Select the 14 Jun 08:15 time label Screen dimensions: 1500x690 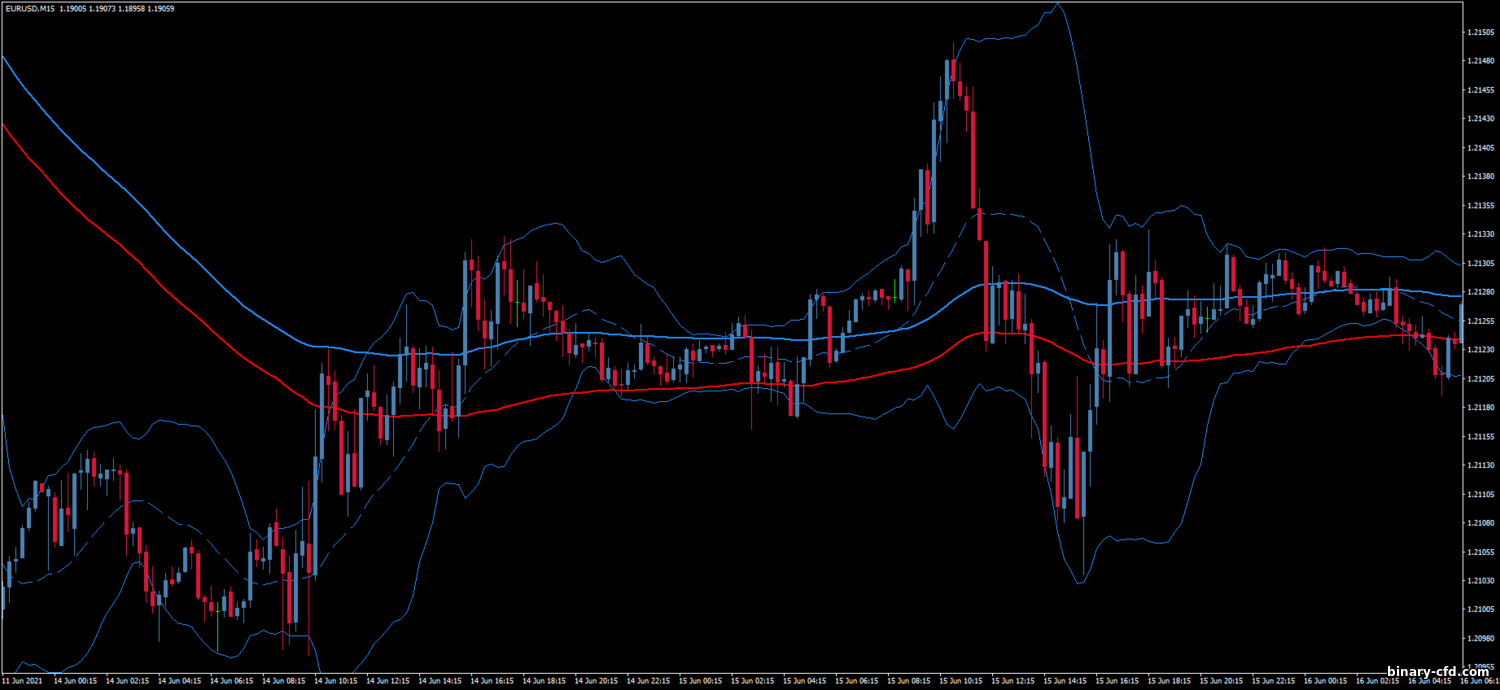(286, 682)
